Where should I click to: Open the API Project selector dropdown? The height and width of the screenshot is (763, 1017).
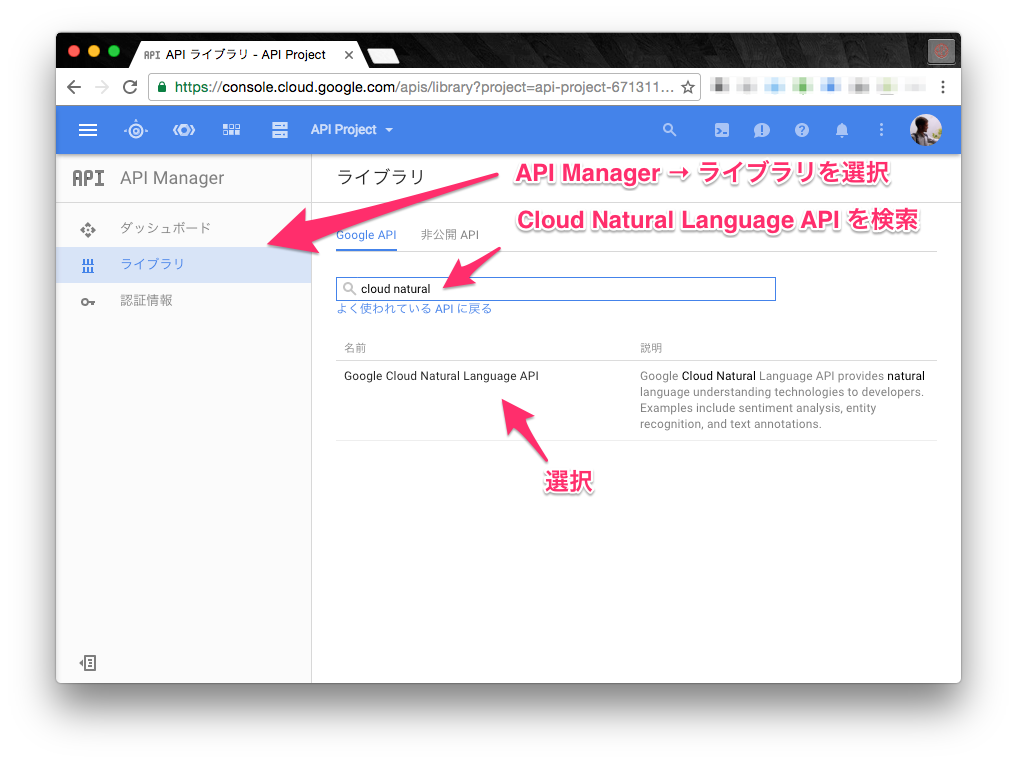click(x=352, y=130)
